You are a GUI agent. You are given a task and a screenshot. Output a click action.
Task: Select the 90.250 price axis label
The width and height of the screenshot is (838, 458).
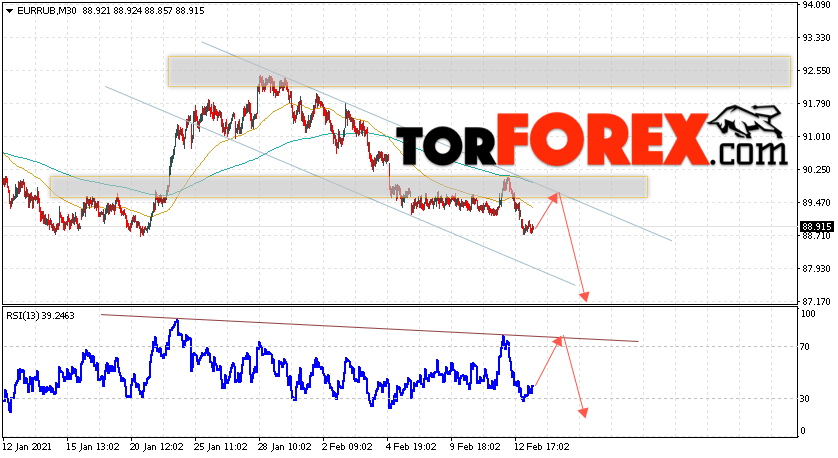816,170
